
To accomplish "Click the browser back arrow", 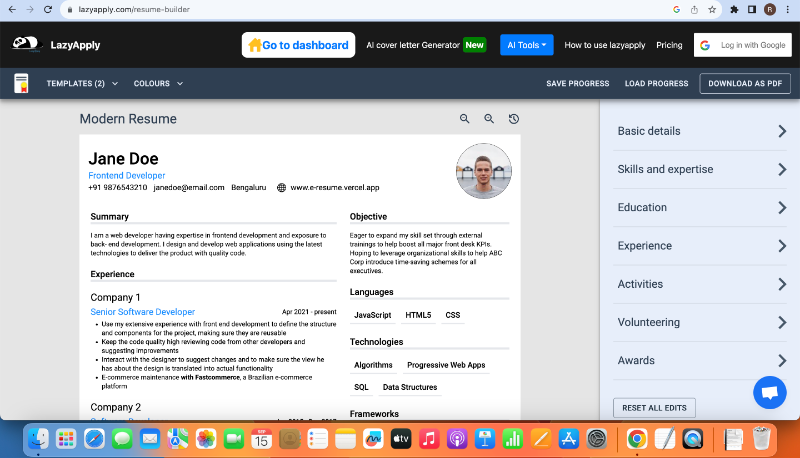I will tap(12, 9).
